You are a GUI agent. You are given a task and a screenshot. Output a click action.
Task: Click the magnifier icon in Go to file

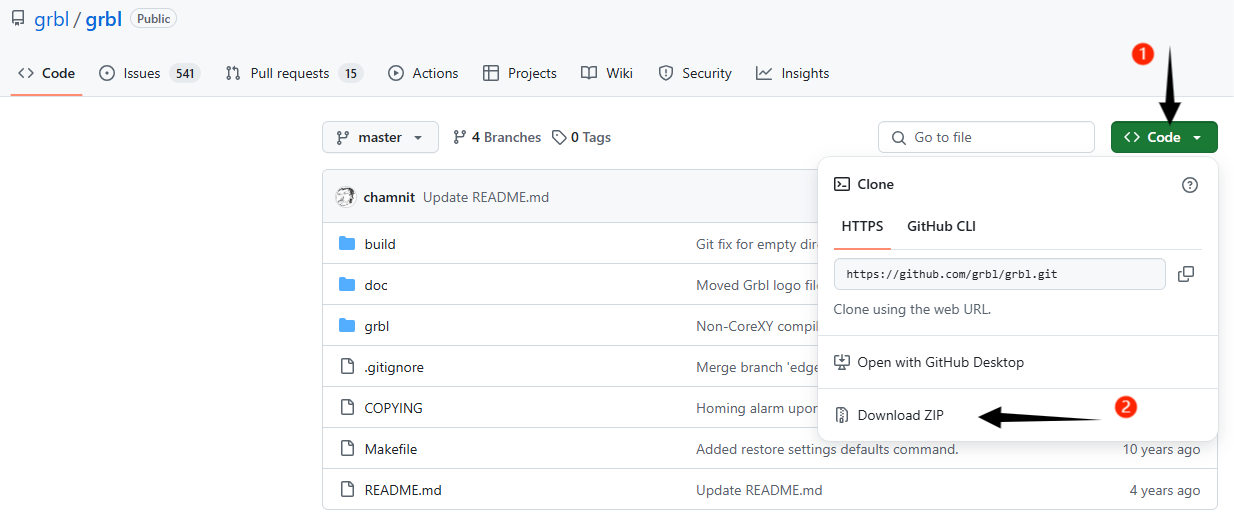pyautogui.click(x=898, y=137)
